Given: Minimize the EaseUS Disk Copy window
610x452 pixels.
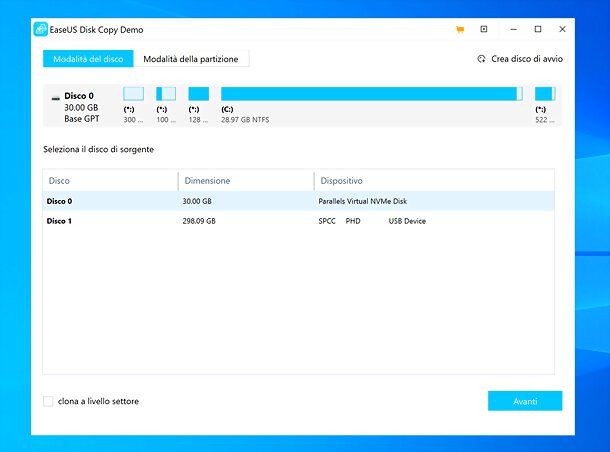Looking at the screenshot, I should point(514,29).
